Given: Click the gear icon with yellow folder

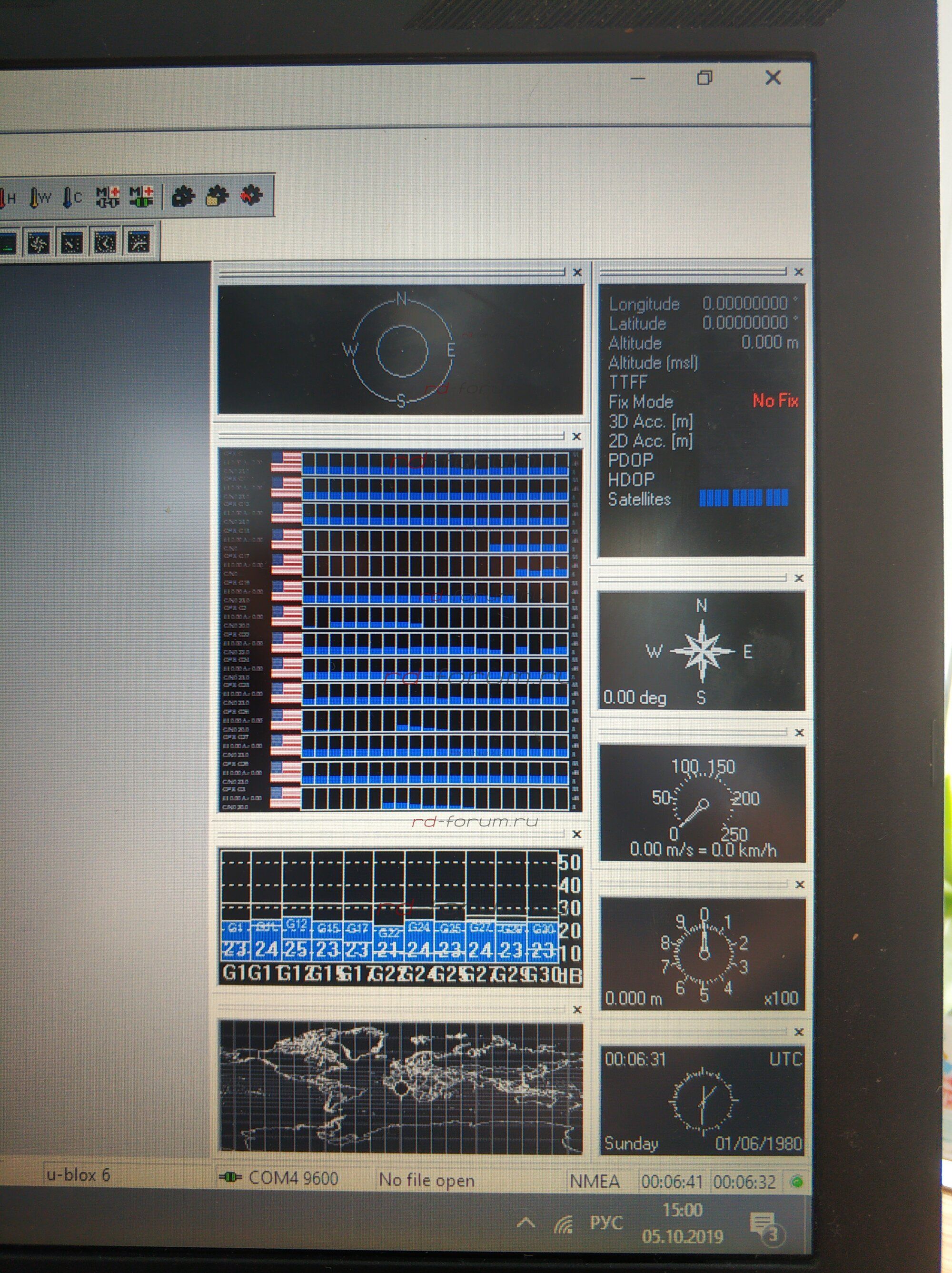Looking at the screenshot, I should (218, 196).
